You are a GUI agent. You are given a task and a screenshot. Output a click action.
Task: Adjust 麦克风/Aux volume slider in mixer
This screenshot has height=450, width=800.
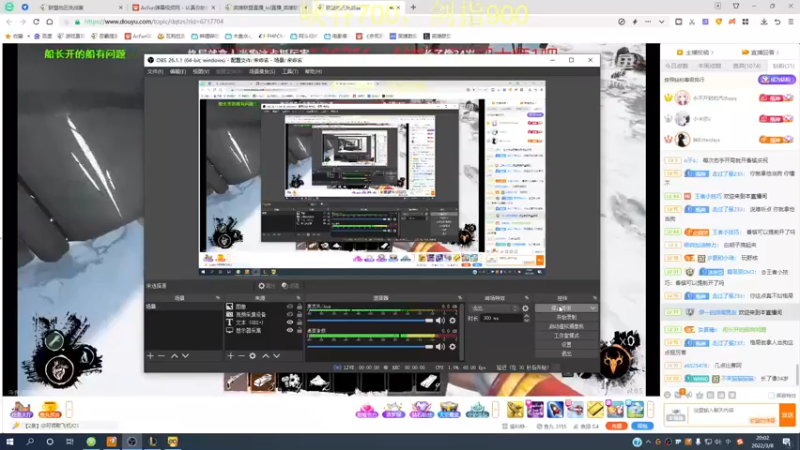coord(370,320)
